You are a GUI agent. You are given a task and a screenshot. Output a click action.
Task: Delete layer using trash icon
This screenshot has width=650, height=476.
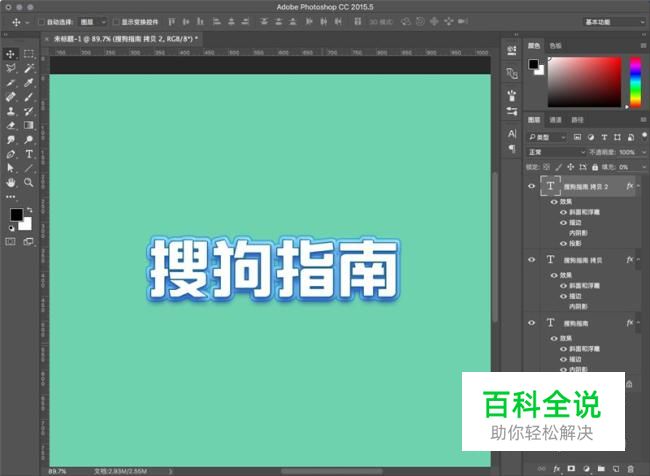pyautogui.click(x=630, y=469)
